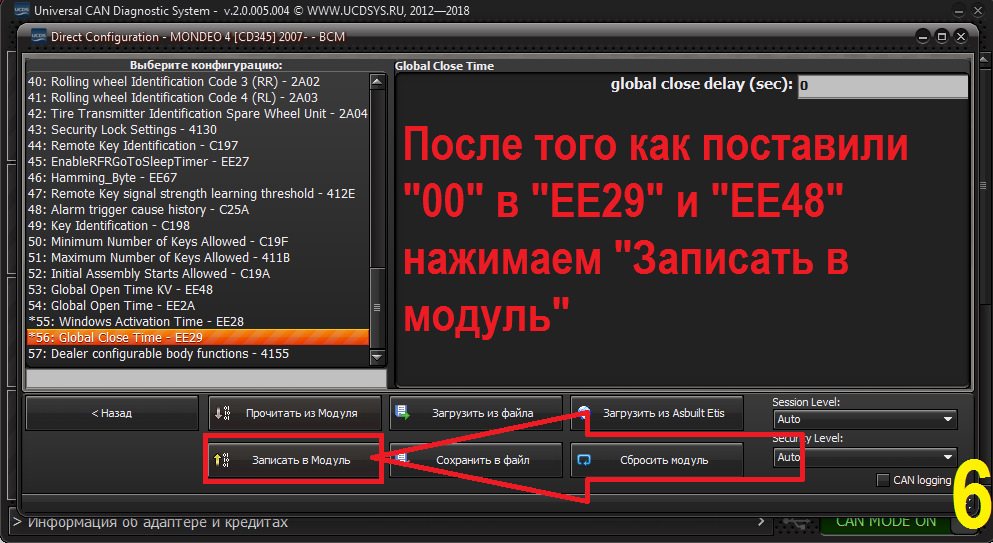The image size is (993, 543).
Task: Click the CAN MODE ON indicator
Action: pyautogui.click(x=886, y=522)
